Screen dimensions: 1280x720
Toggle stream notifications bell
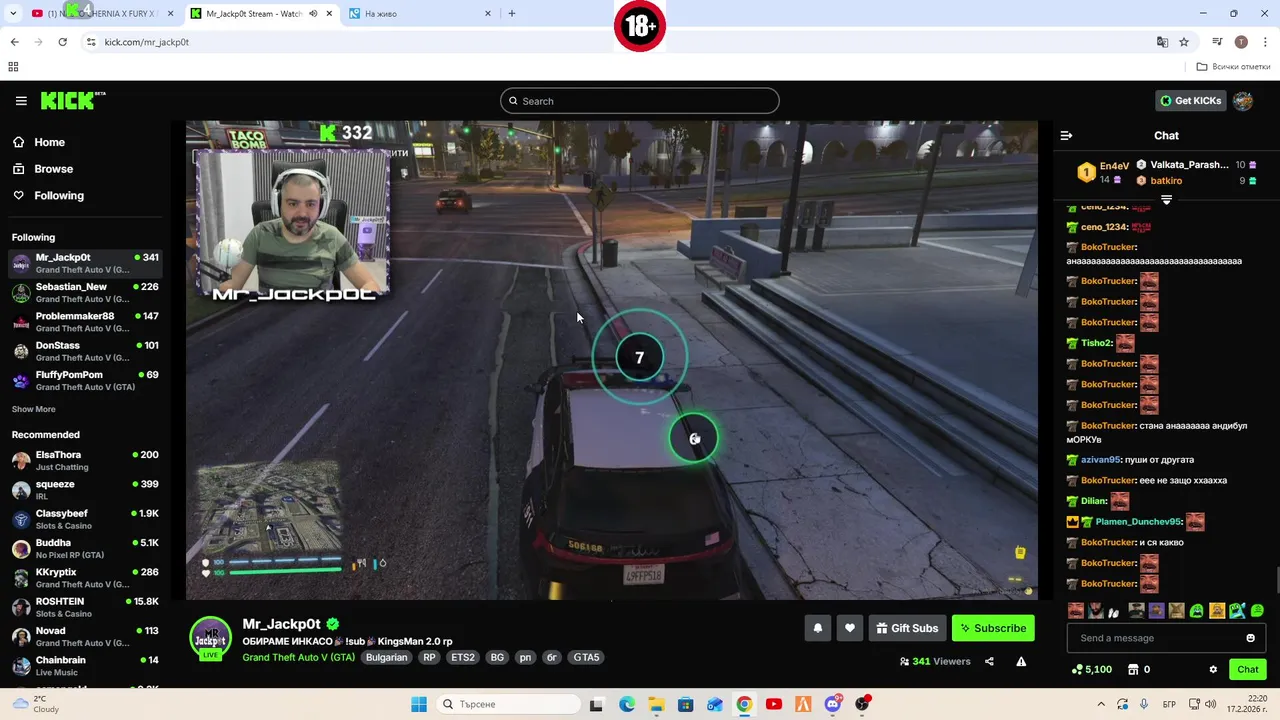pyautogui.click(x=817, y=628)
